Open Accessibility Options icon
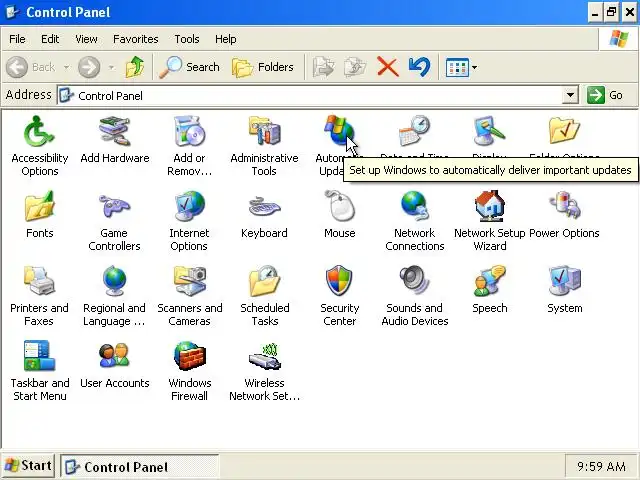The image size is (640, 480). [x=39, y=131]
